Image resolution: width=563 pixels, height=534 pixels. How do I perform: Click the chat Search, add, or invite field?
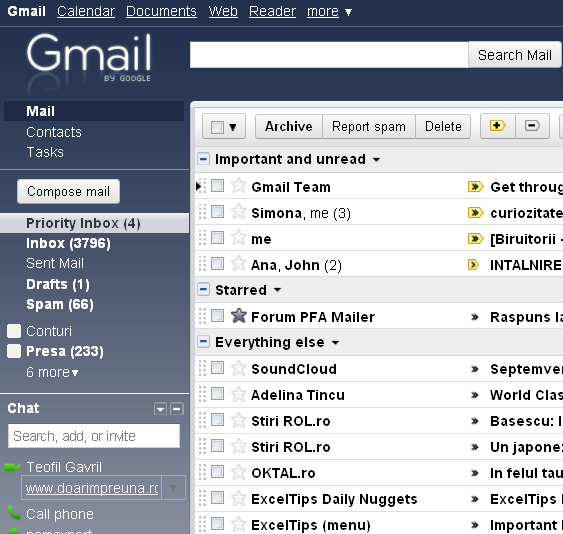(x=94, y=436)
